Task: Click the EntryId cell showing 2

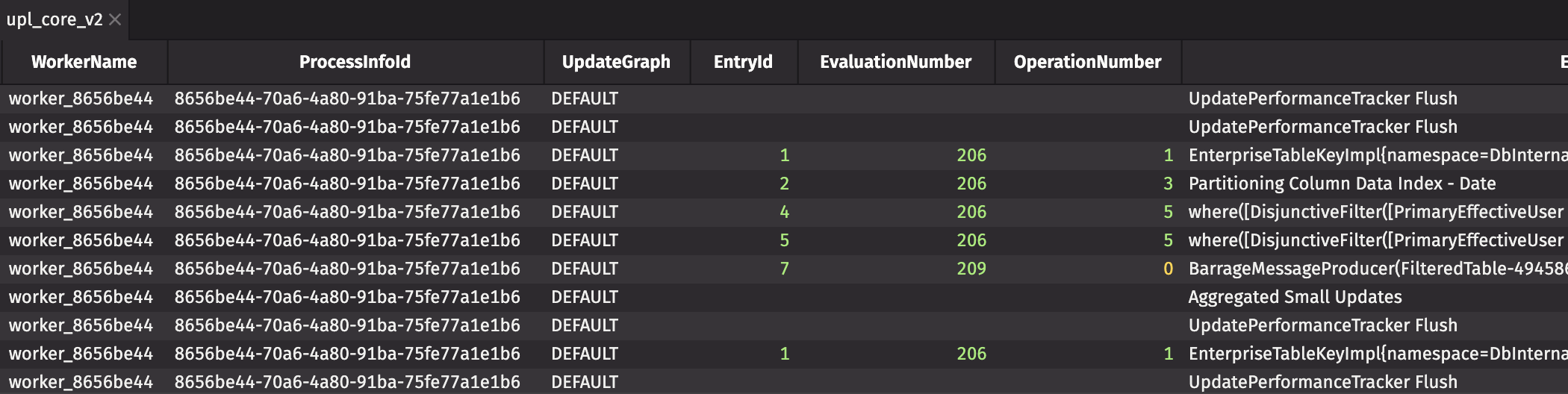Action: [784, 184]
